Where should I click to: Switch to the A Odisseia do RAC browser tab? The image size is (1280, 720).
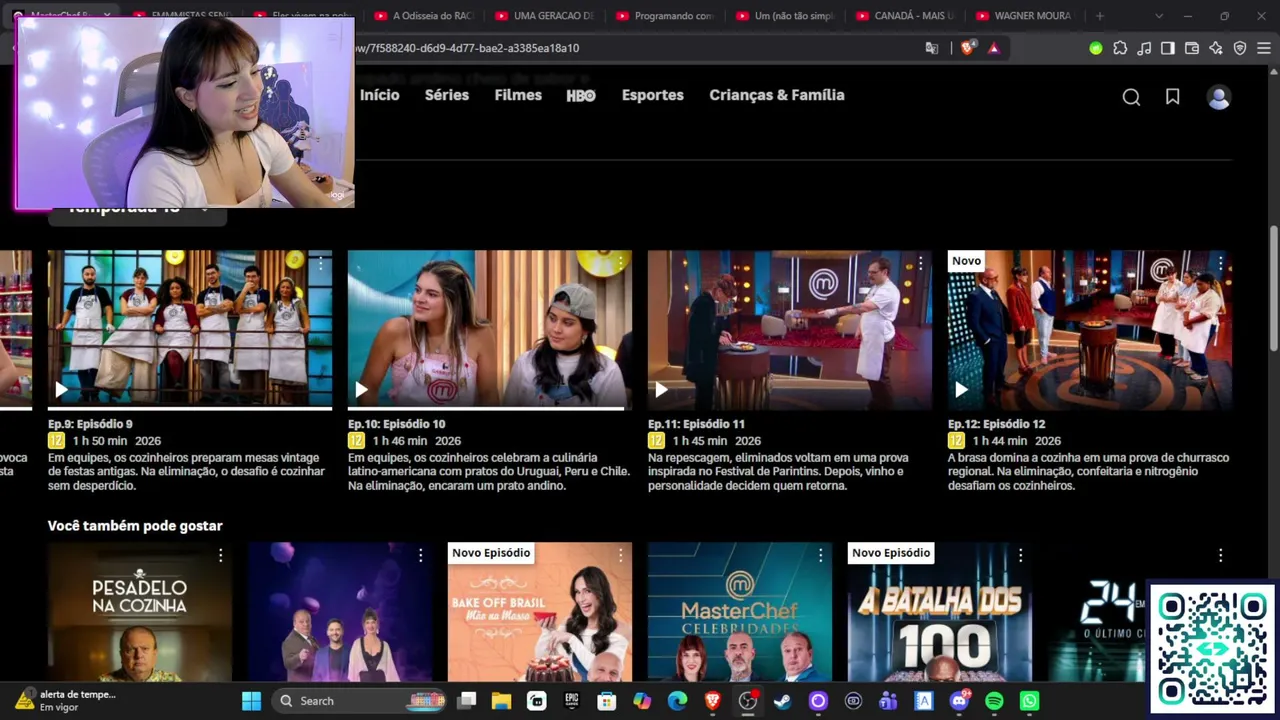pos(424,16)
